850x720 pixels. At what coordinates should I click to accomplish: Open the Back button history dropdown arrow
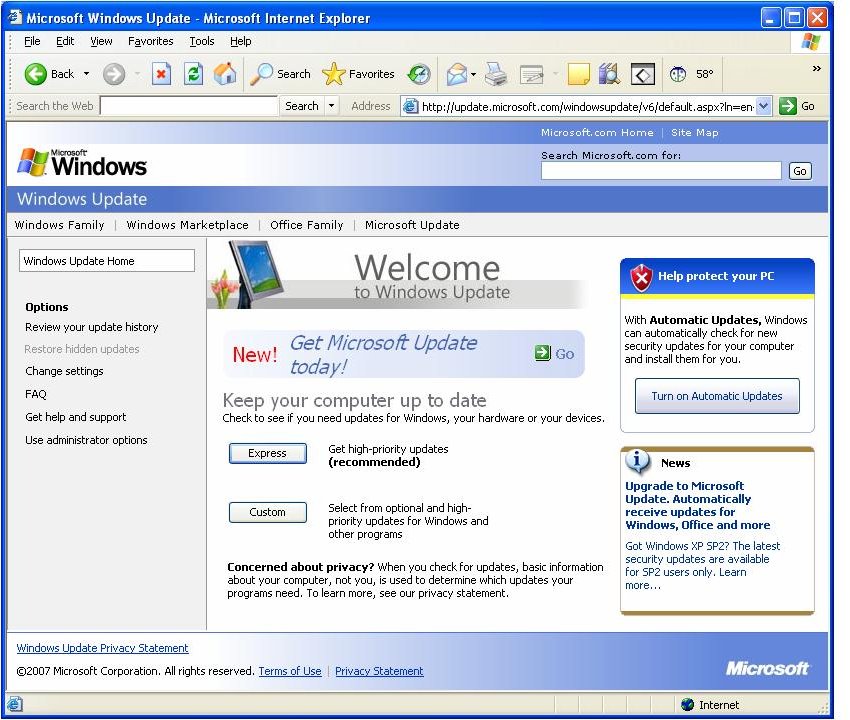click(x=86, y=74)
